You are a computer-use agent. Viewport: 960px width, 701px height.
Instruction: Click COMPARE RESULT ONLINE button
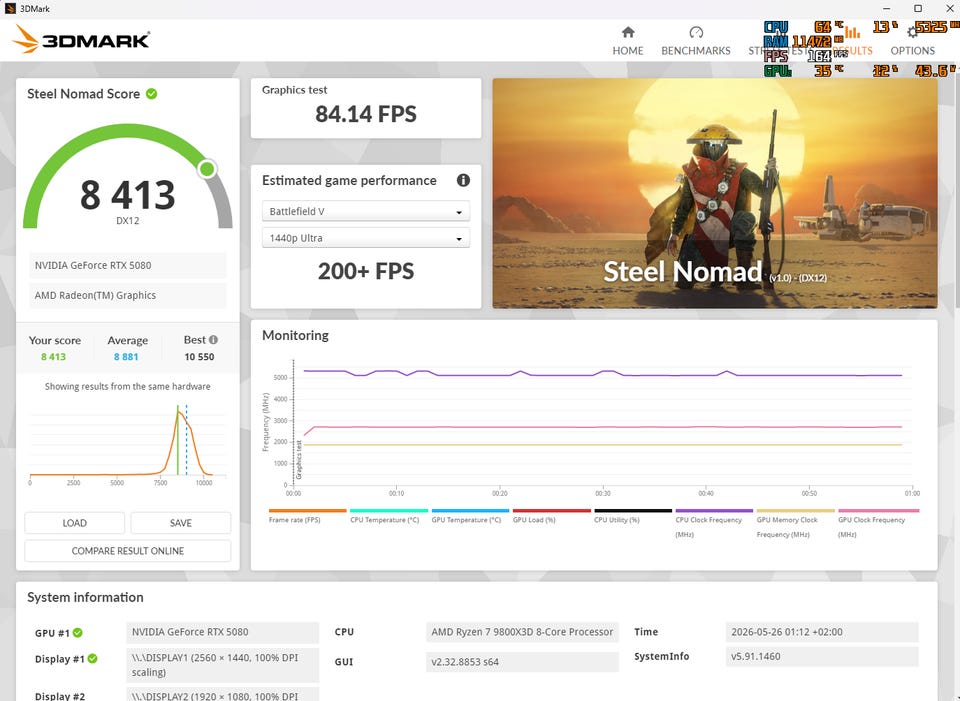click(x=127, y=551)
